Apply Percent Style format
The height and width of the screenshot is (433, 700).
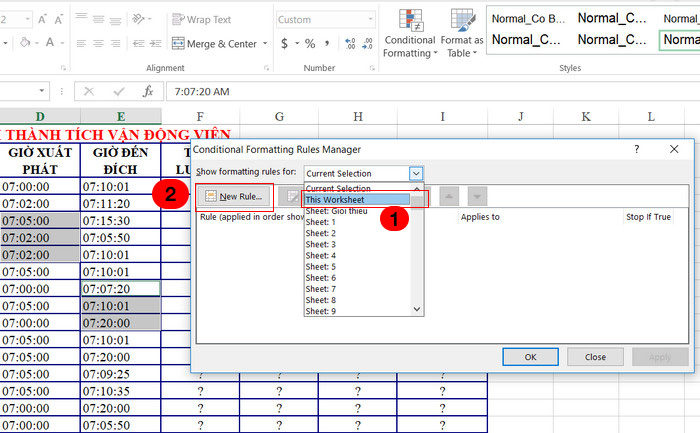310,43
